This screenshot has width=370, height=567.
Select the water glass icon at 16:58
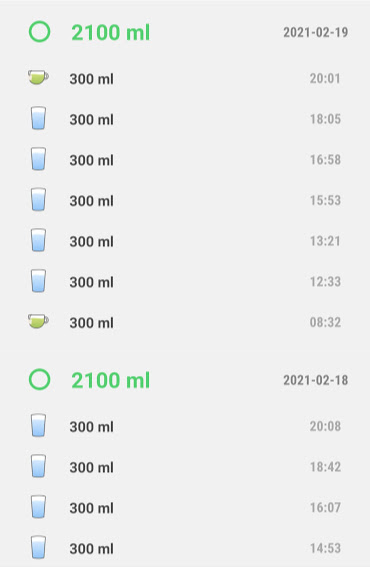click(38, 159)
